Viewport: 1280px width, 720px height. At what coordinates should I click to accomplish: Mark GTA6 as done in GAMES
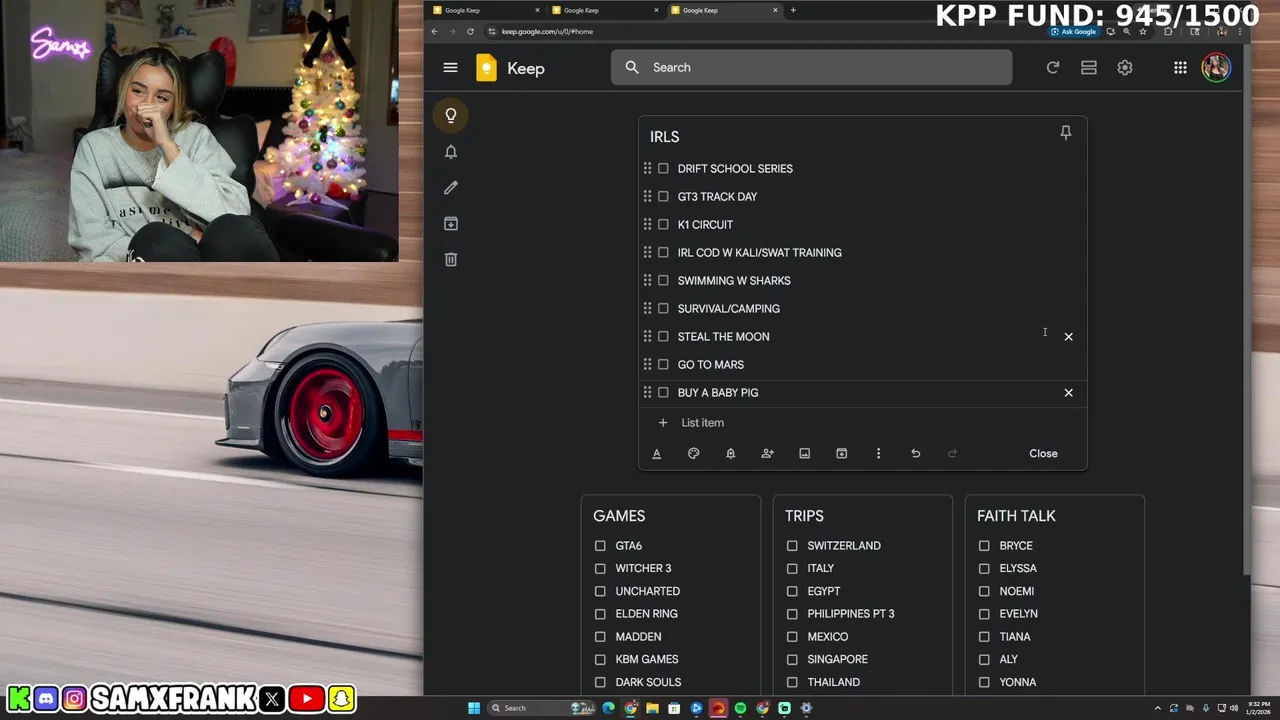click(x=600, y=545)
